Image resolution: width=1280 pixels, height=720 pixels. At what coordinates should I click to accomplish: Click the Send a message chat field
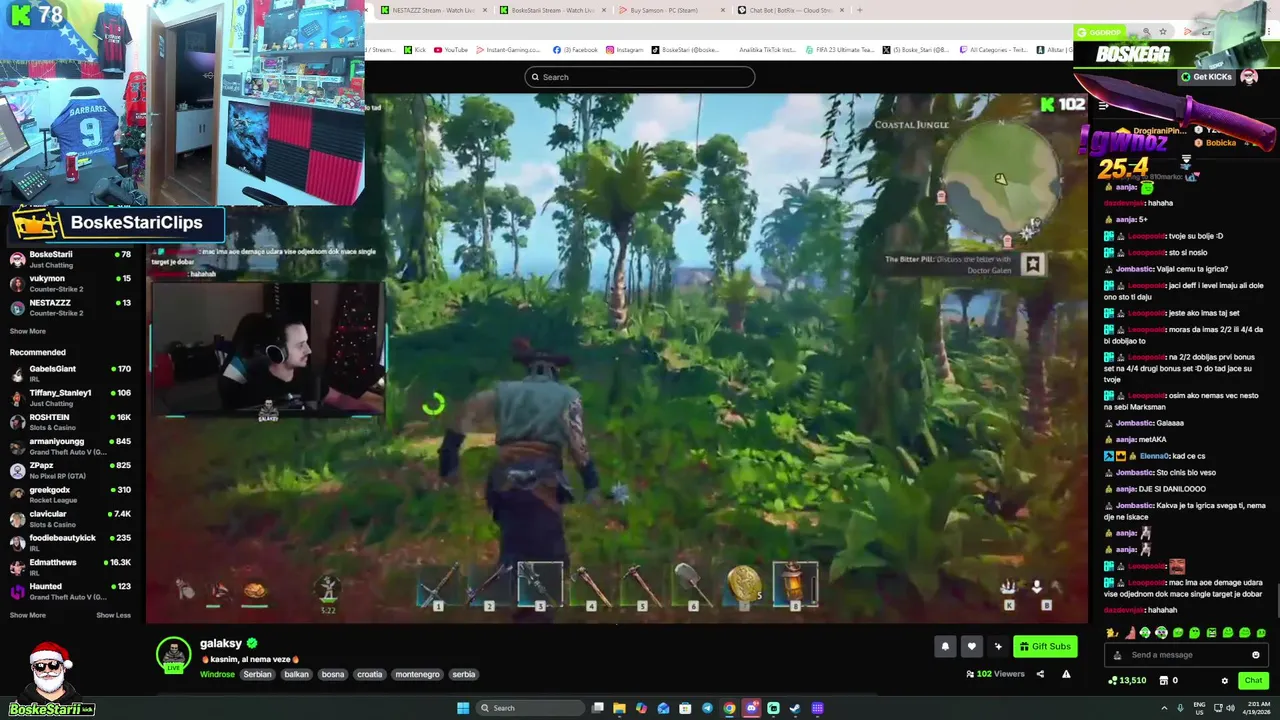(1185, 655)
